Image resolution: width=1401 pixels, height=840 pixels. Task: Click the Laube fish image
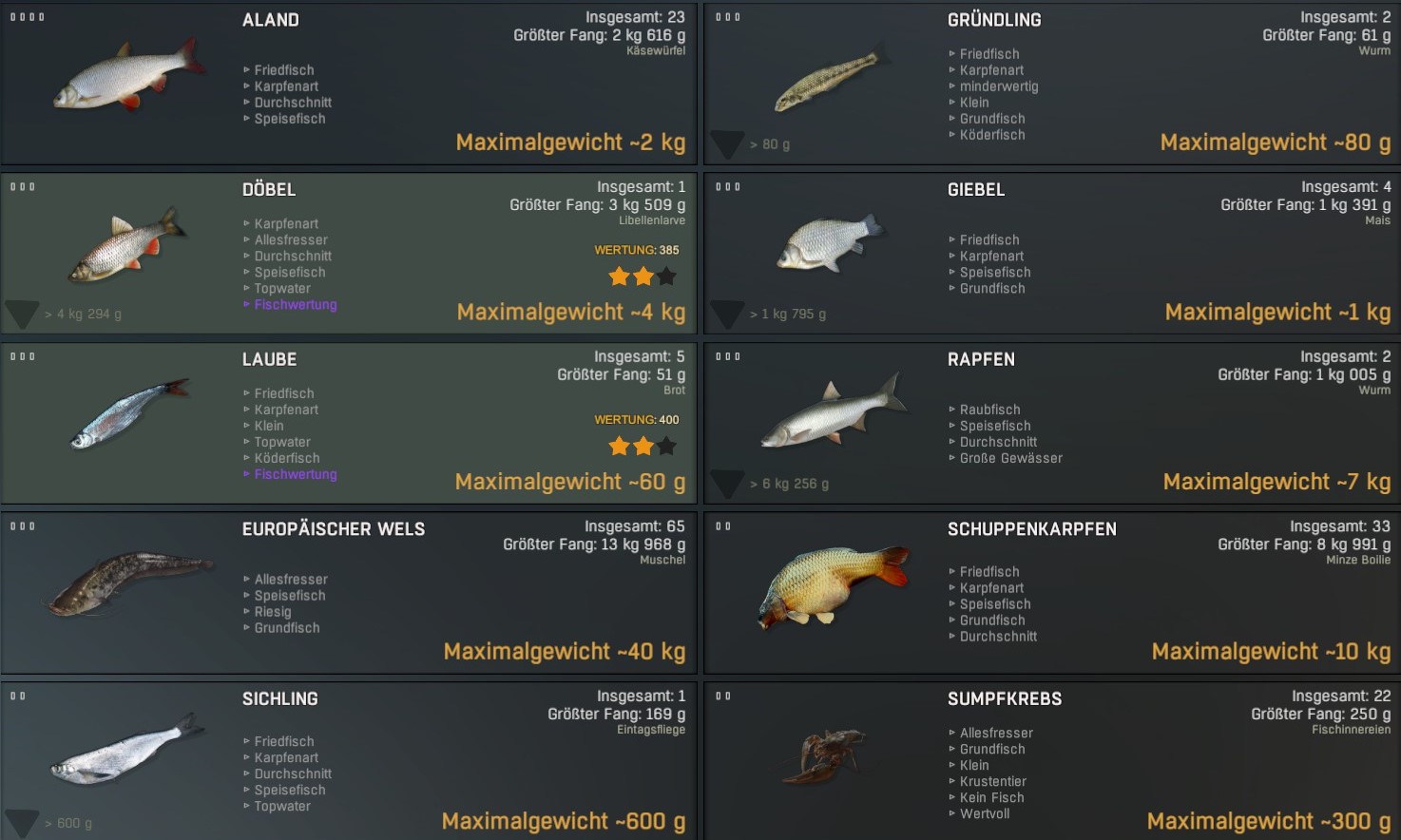point(129,413)
